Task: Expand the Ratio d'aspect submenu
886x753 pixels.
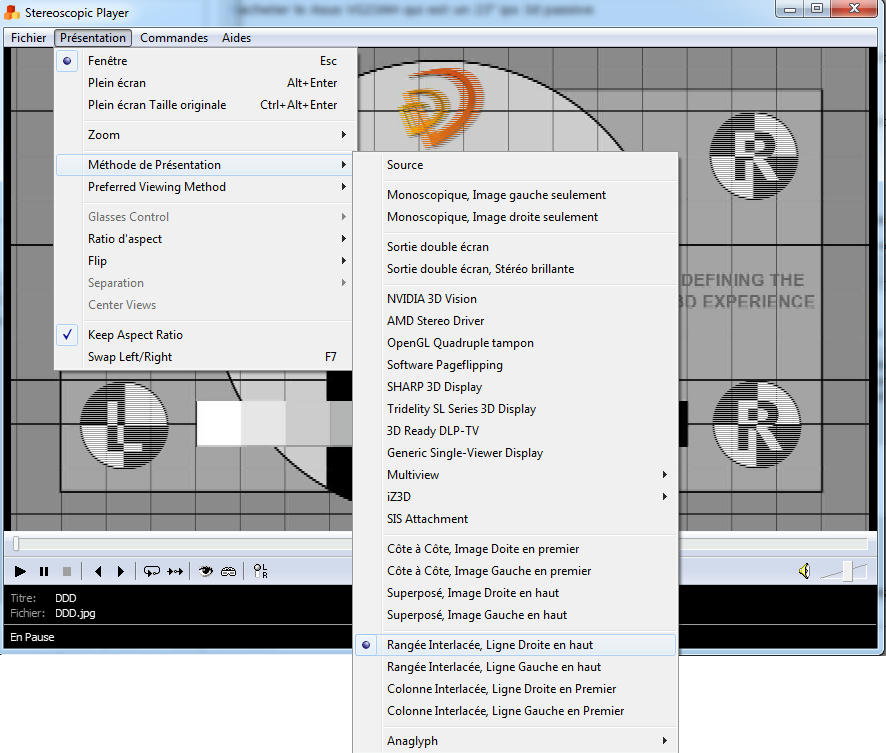Action: click(206, 238)
